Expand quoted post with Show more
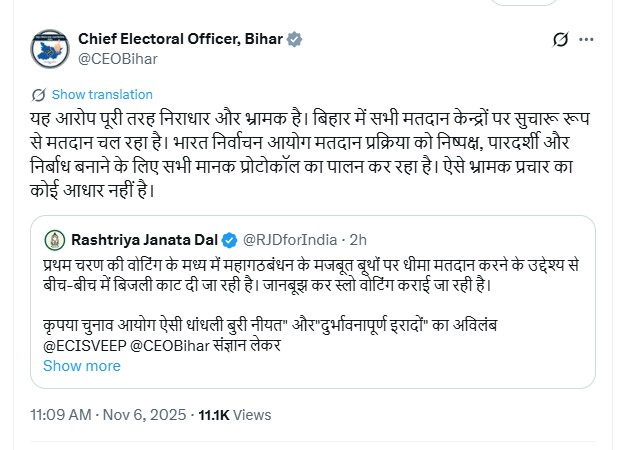Screen dimensions: 621x450 coord(82,365)
